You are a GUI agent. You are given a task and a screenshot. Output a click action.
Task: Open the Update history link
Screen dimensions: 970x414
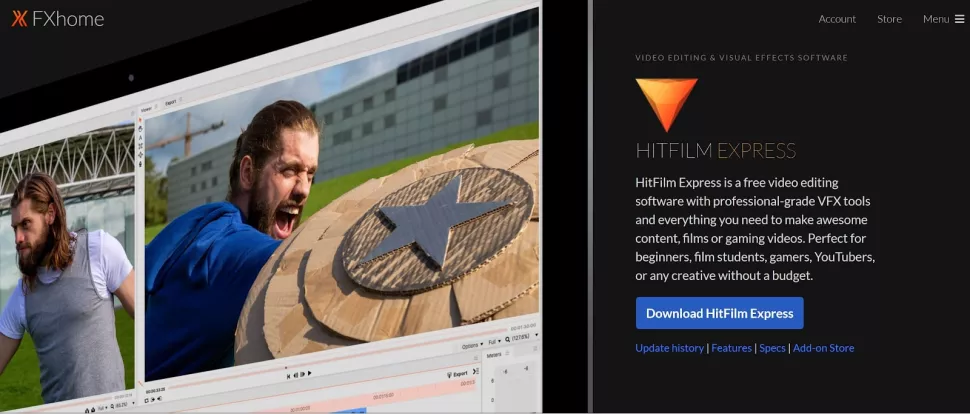(x=669, y=348)
